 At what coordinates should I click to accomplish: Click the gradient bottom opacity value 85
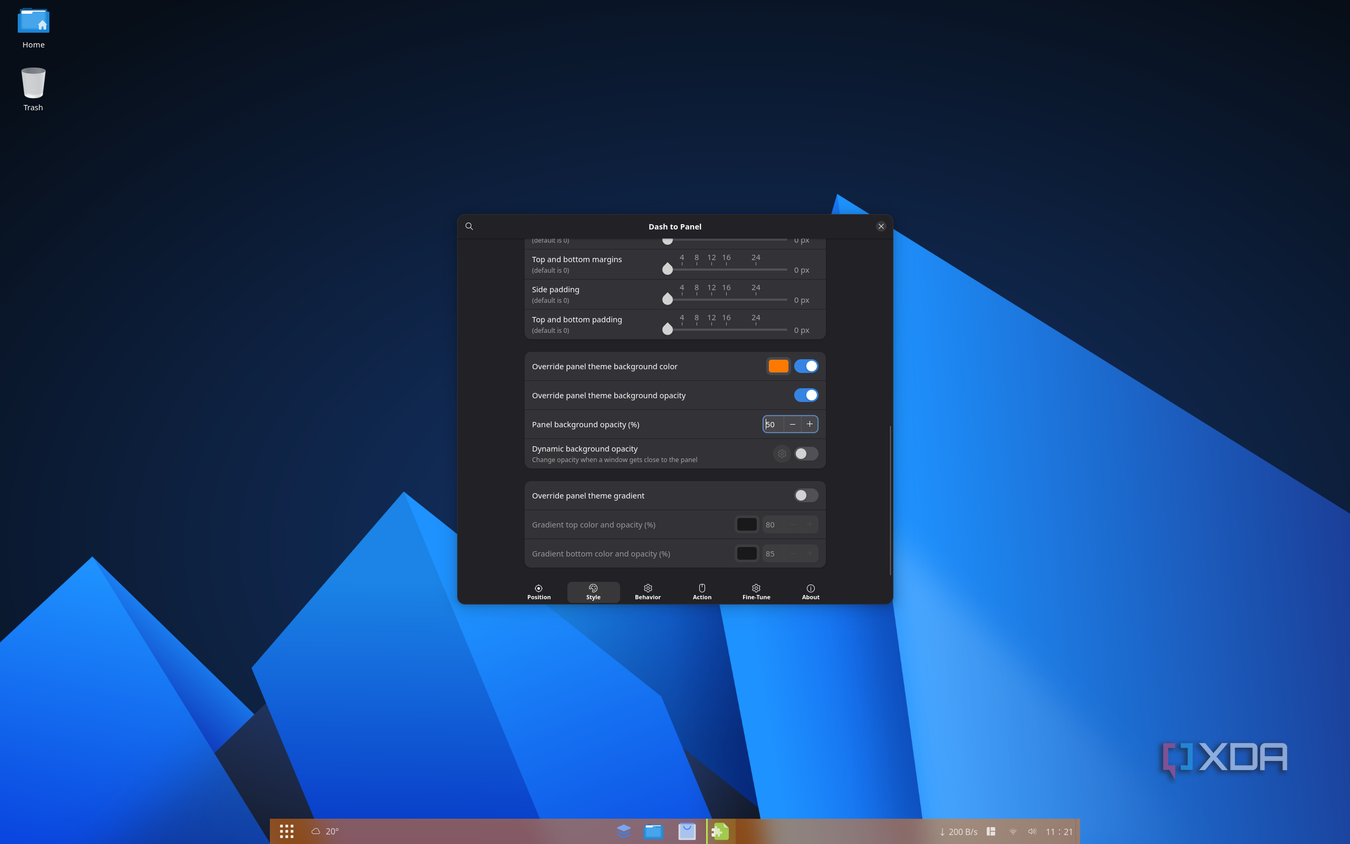(x=772, y=553)
